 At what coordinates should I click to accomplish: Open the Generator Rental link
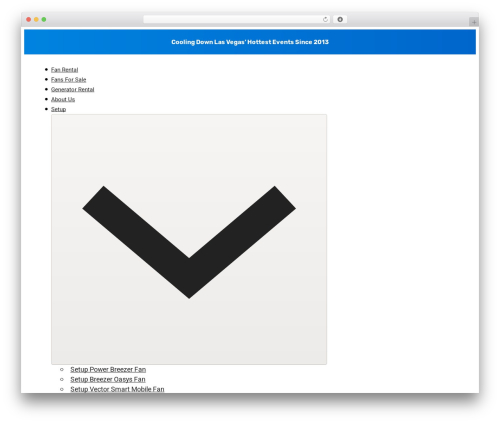point(72,90)
